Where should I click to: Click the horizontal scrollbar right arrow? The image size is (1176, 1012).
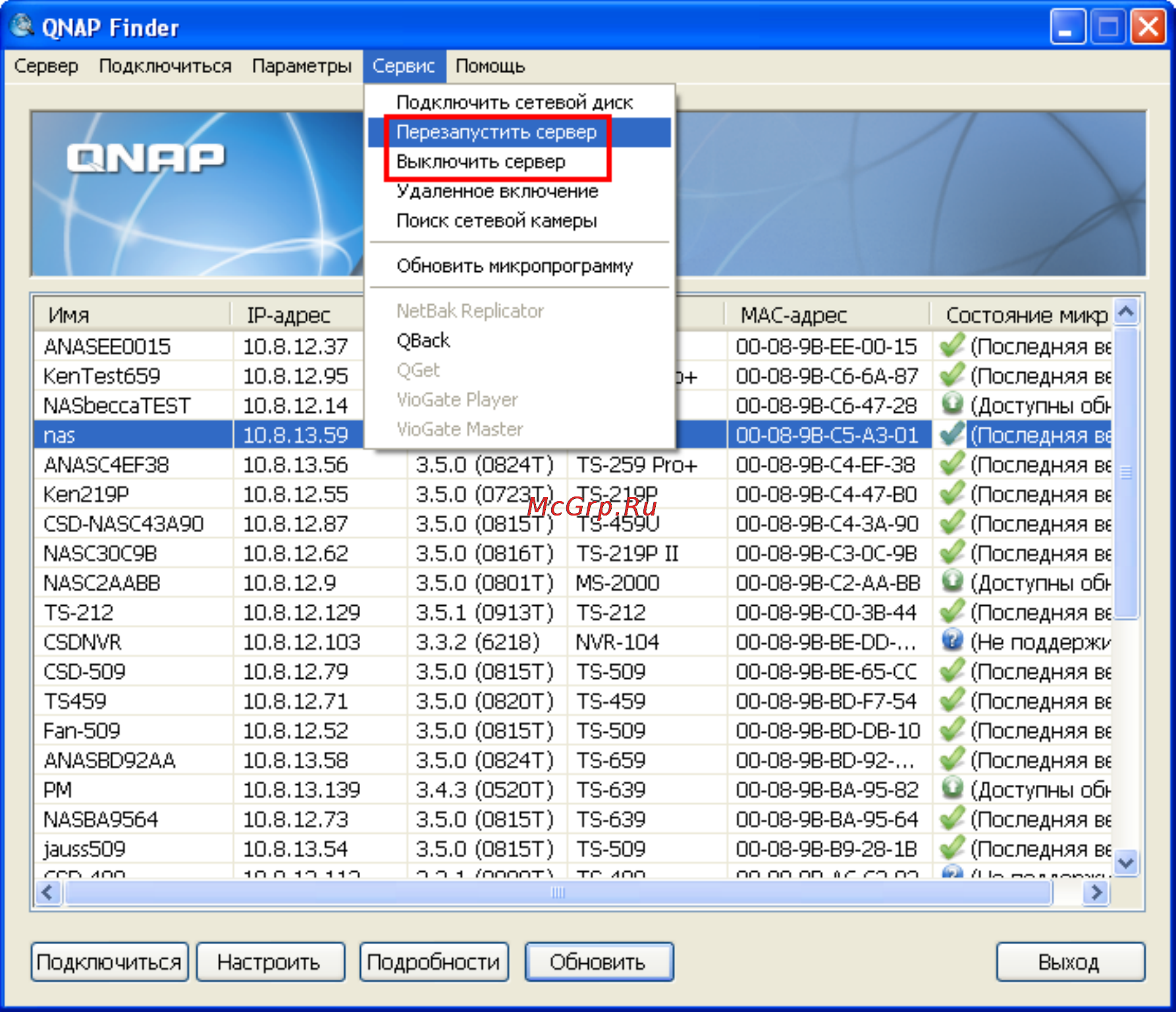pos(1096,893)
